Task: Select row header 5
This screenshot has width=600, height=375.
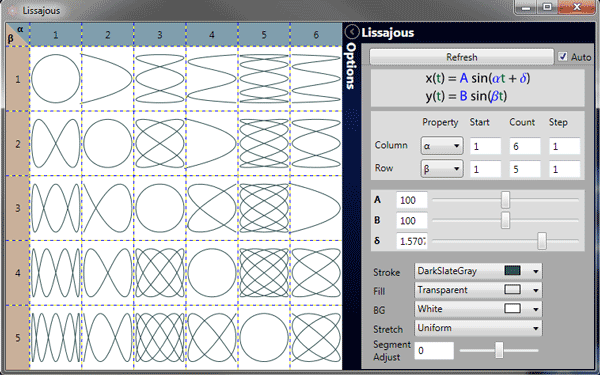Action: pos(18,338)
